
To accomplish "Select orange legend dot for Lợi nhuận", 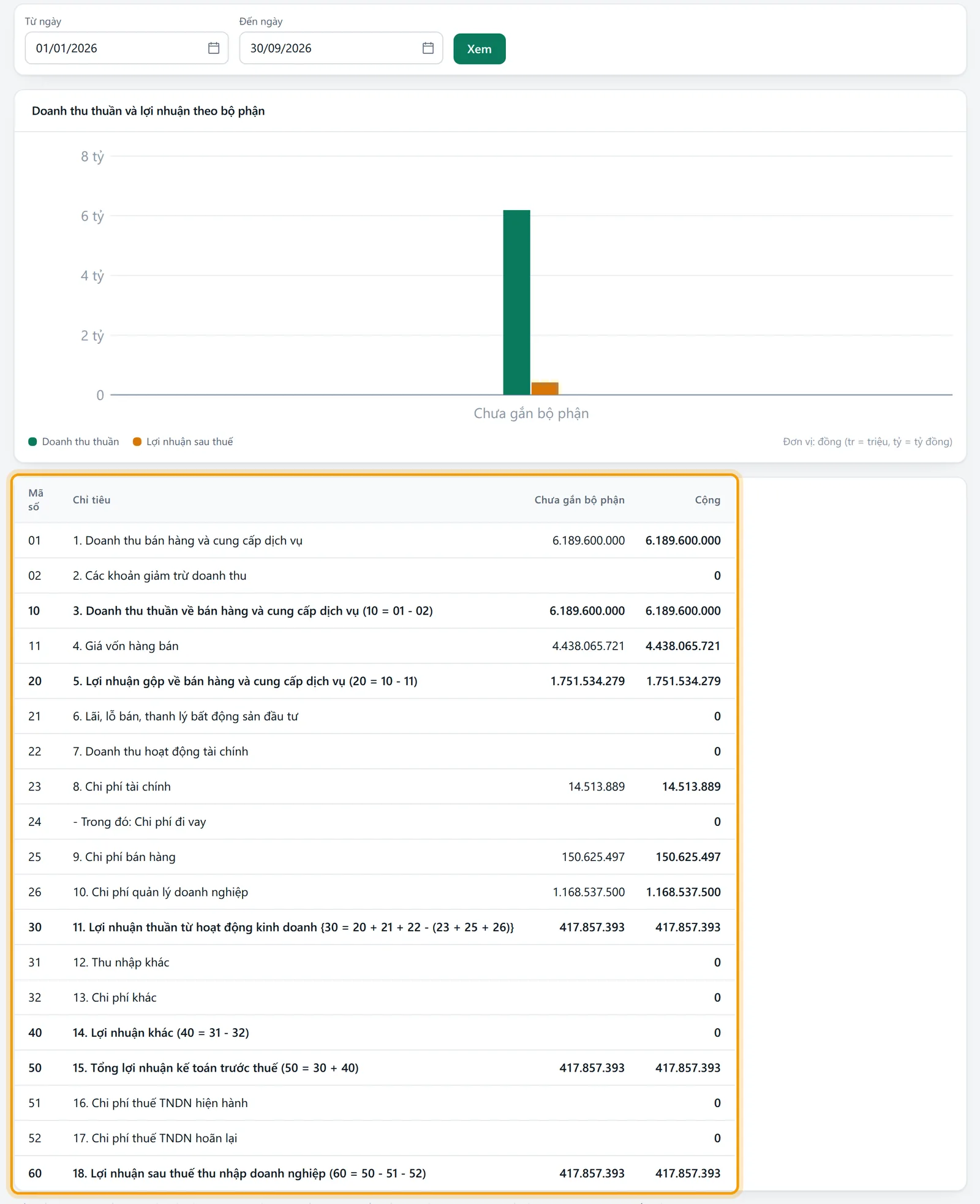I will pos(137,442).
